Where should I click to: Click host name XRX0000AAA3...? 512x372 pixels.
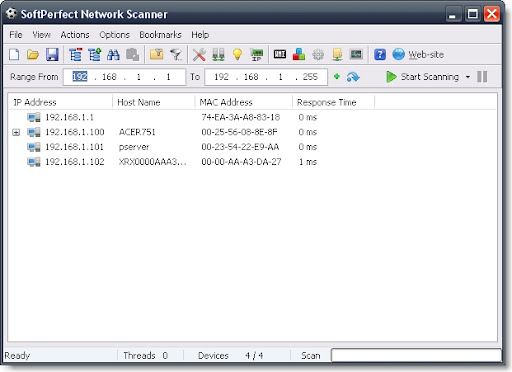pyautogui.click(x=152, y=162)
